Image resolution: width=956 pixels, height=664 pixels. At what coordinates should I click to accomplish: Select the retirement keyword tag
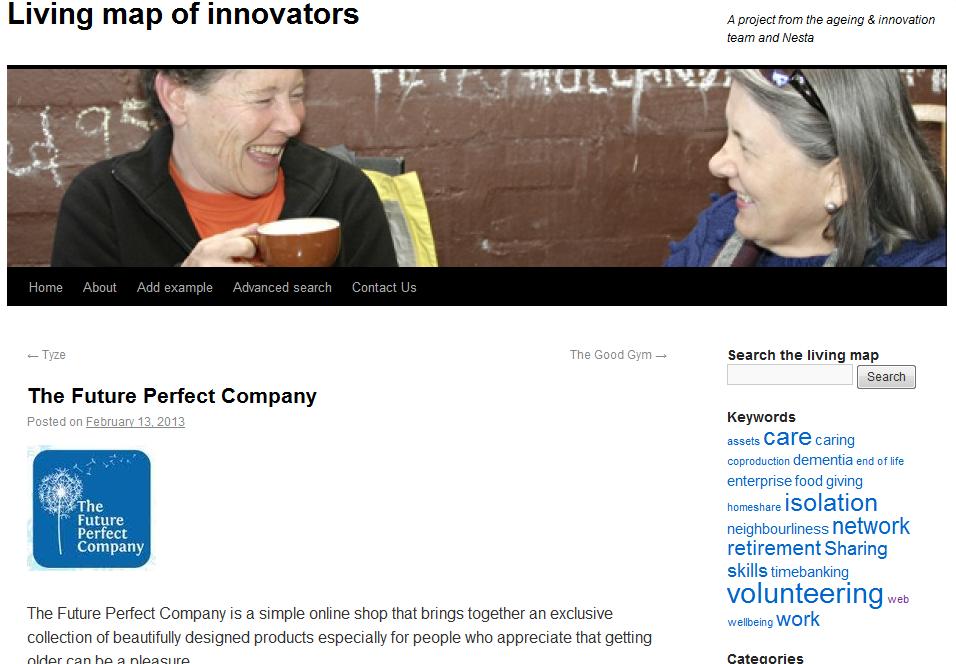point(774,548)
